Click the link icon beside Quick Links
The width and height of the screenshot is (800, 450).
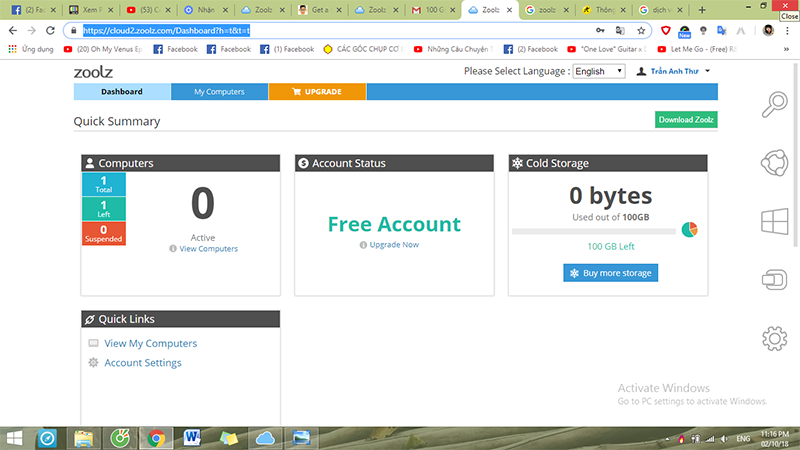(x=90, y=319)
